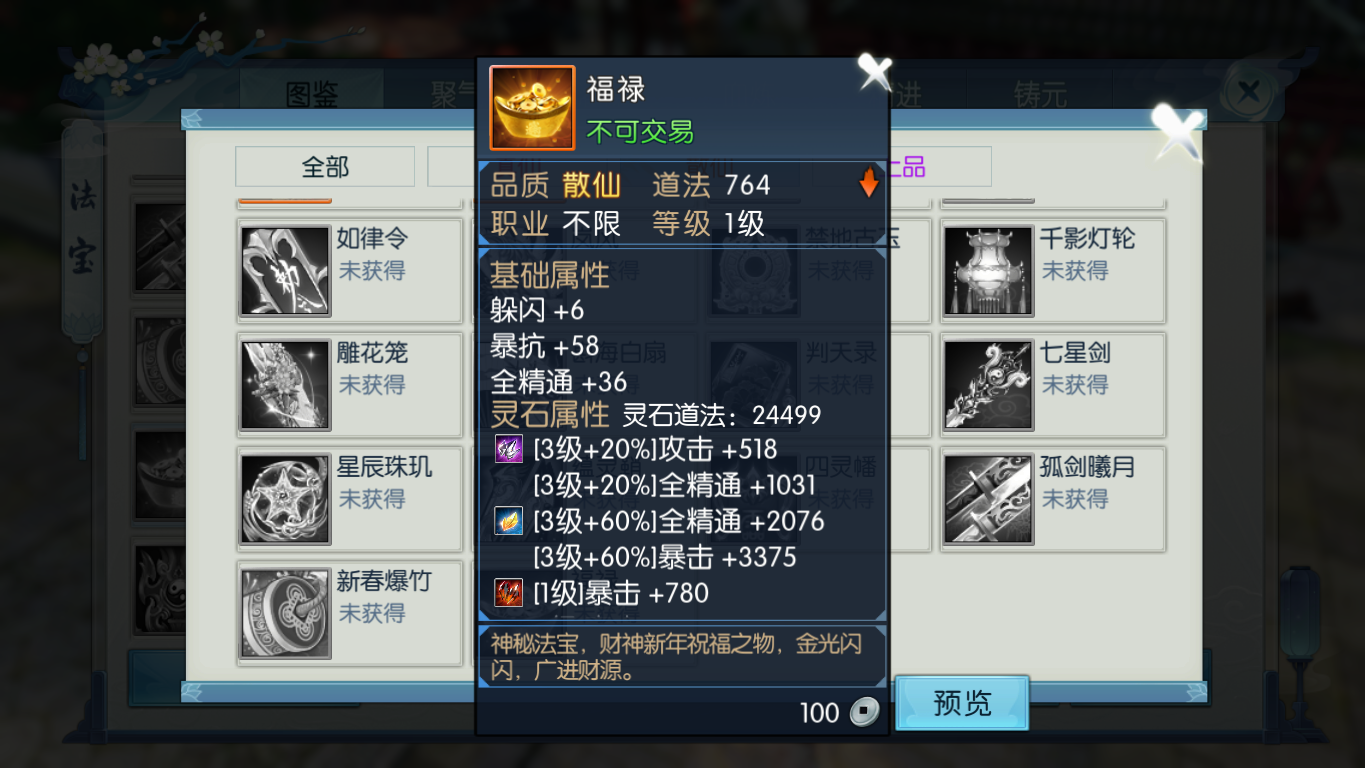Select the 全部 filter tab
Image resolution: width=1365 pixels, height=768 pixels.
tap(325, 166)
